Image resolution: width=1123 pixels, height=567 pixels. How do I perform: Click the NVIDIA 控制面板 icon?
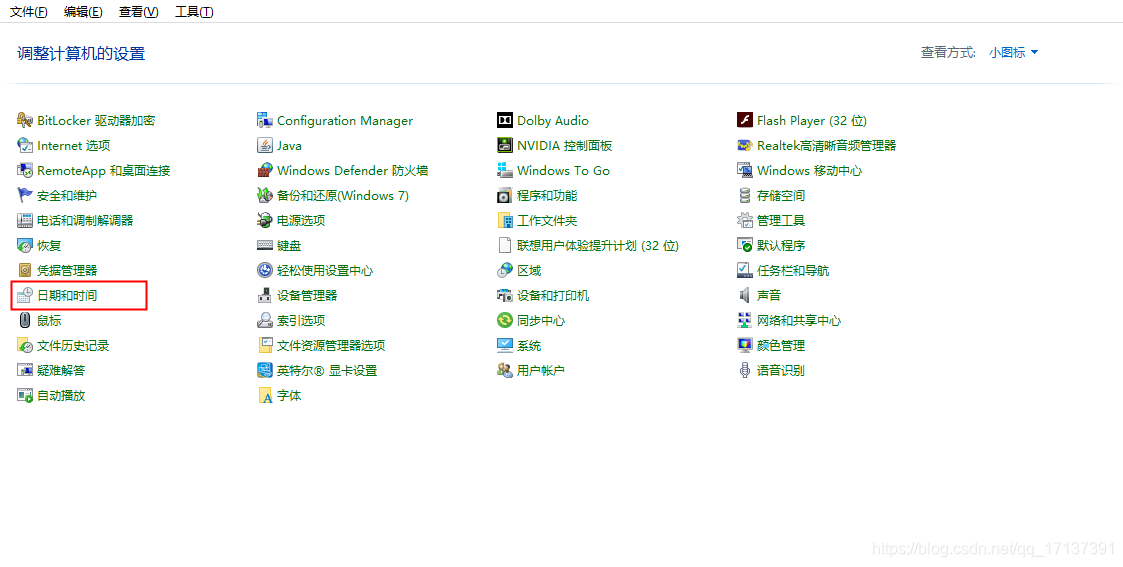tap(505, 145)
